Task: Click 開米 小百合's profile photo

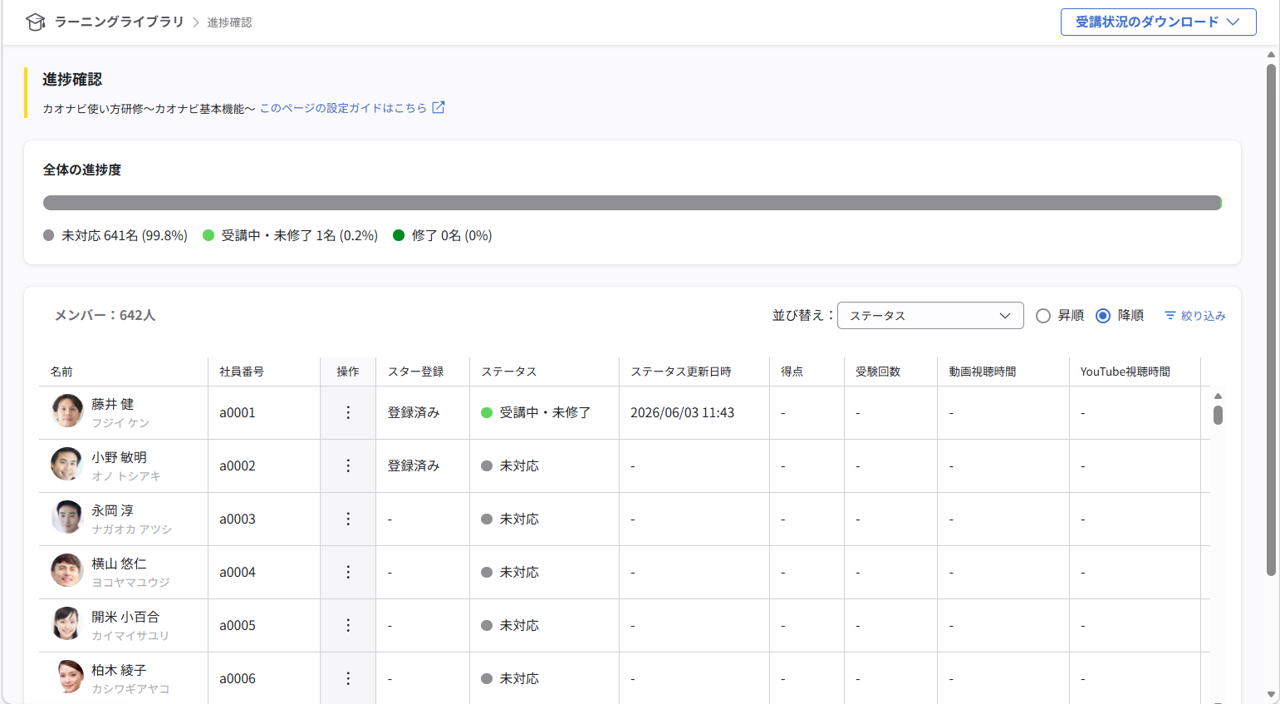Action: (x=67, y=623)
